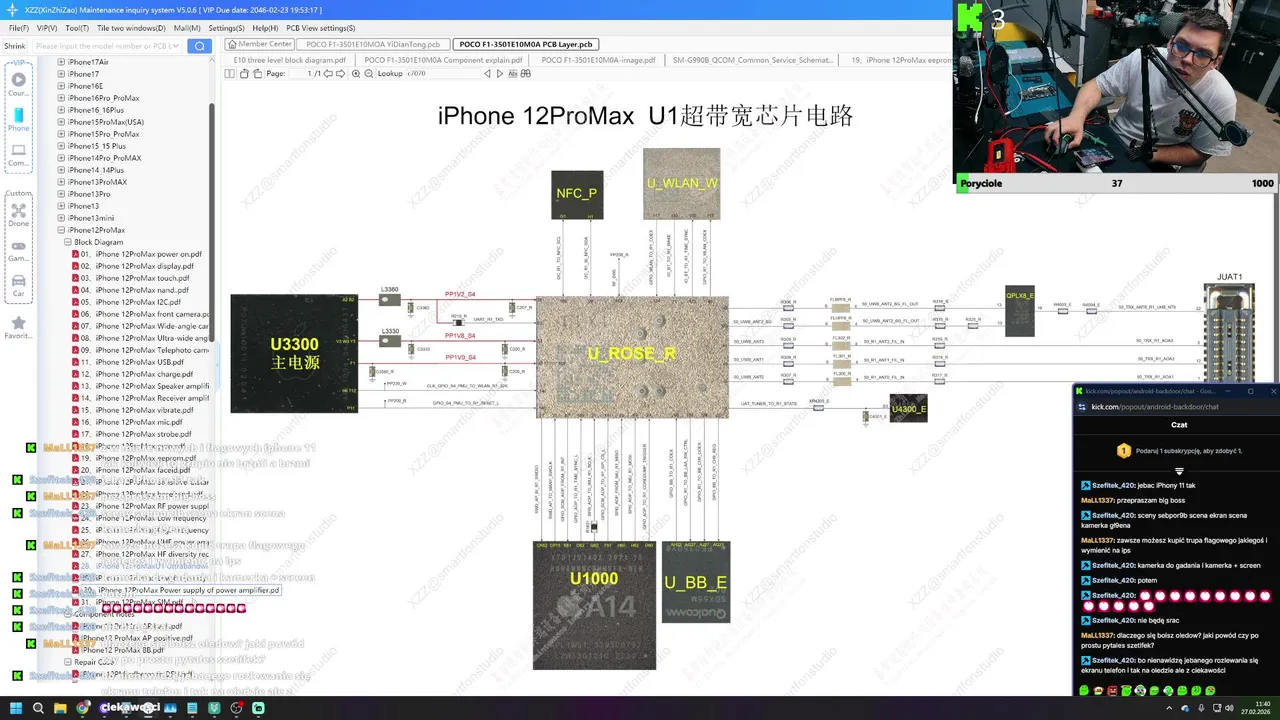Click the model number search field
The image size is (1280, 720).
(108, 46)
